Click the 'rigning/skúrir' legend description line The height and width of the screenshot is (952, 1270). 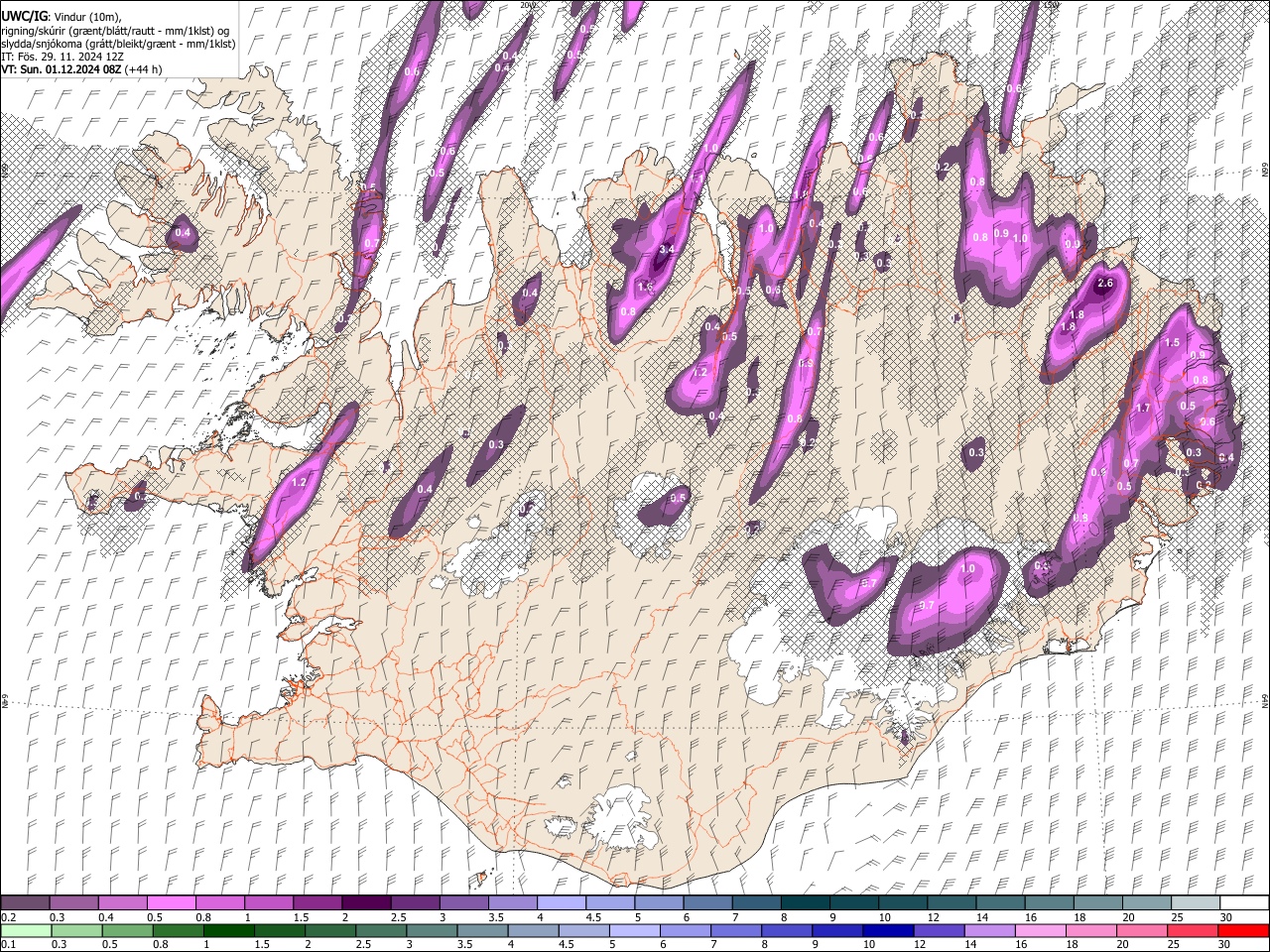pos(117,31)
